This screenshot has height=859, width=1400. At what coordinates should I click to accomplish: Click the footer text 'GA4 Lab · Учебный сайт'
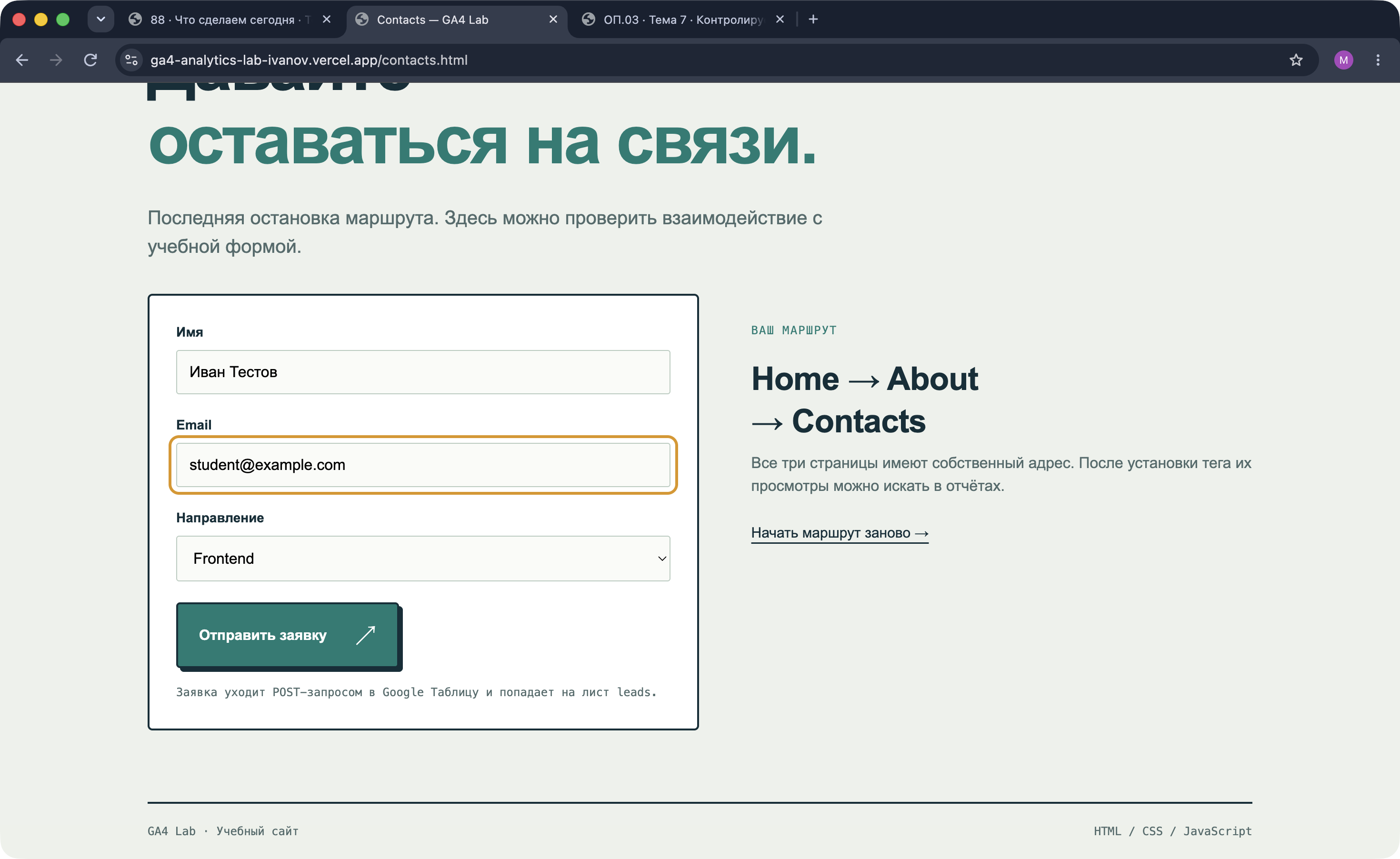point(223,830)
